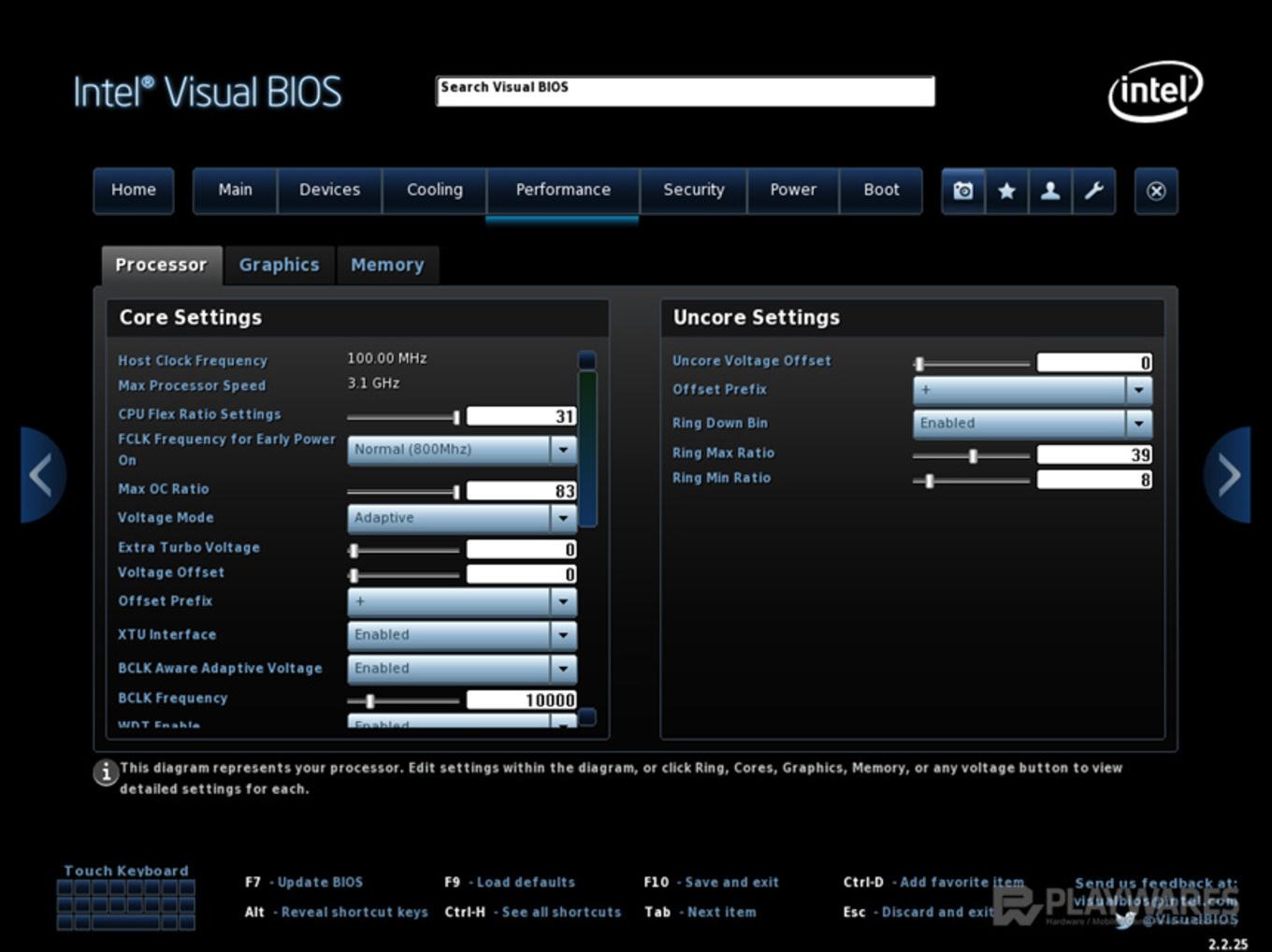Click the Max OC Ratio slider
Viewport: 1272px width, 952px height.
[403, 492]
